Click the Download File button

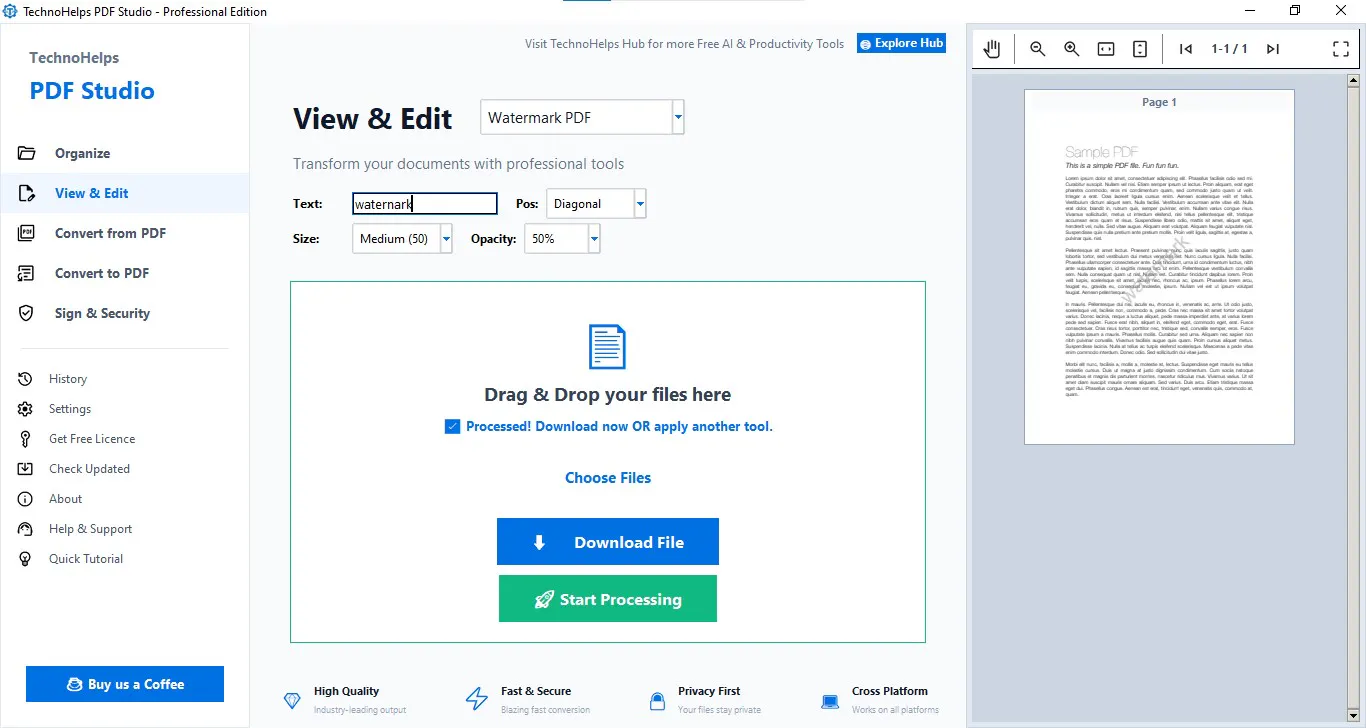coord(608,542)
